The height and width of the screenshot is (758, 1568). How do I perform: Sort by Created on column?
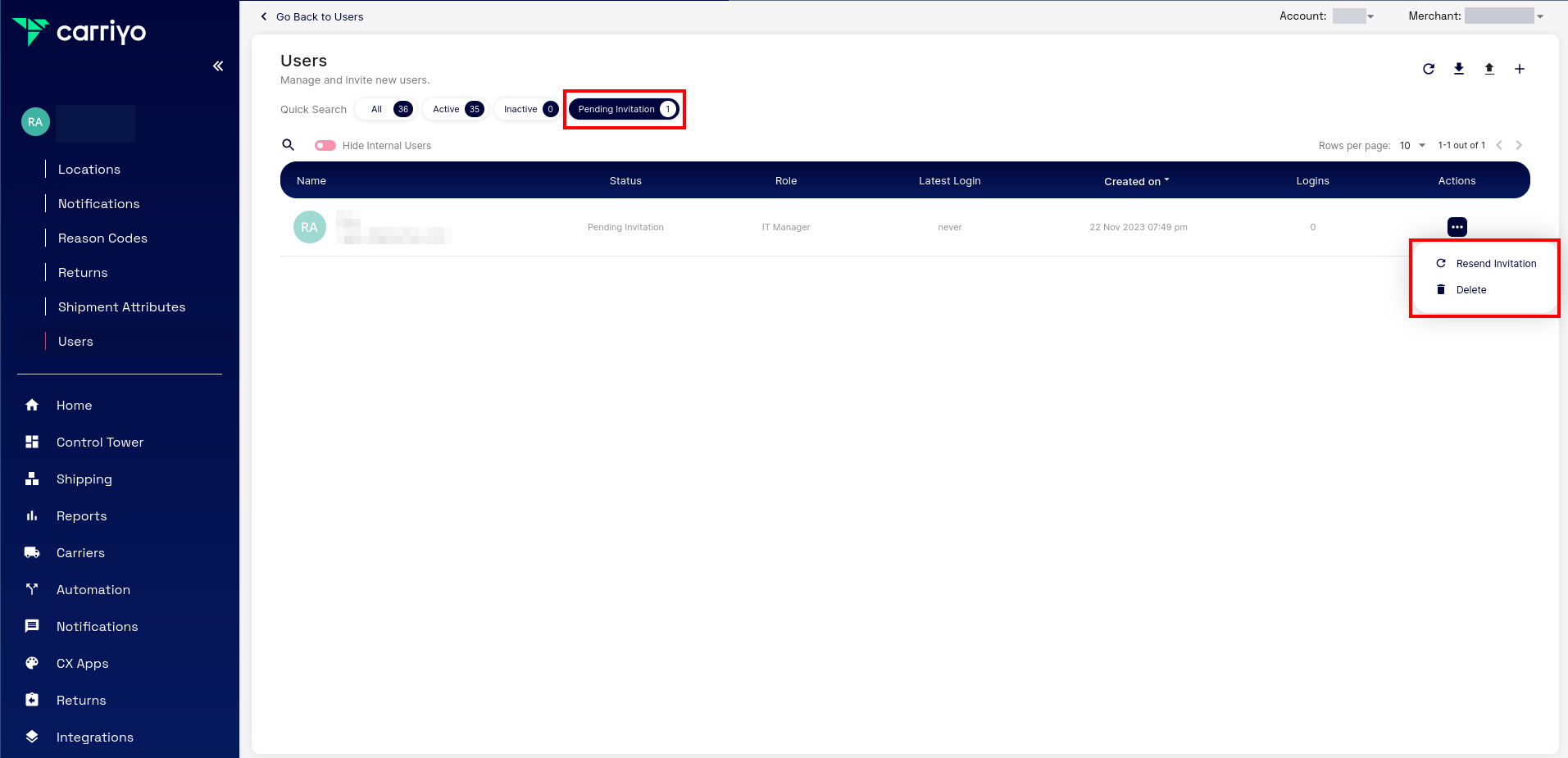(x=1136, y=181)
